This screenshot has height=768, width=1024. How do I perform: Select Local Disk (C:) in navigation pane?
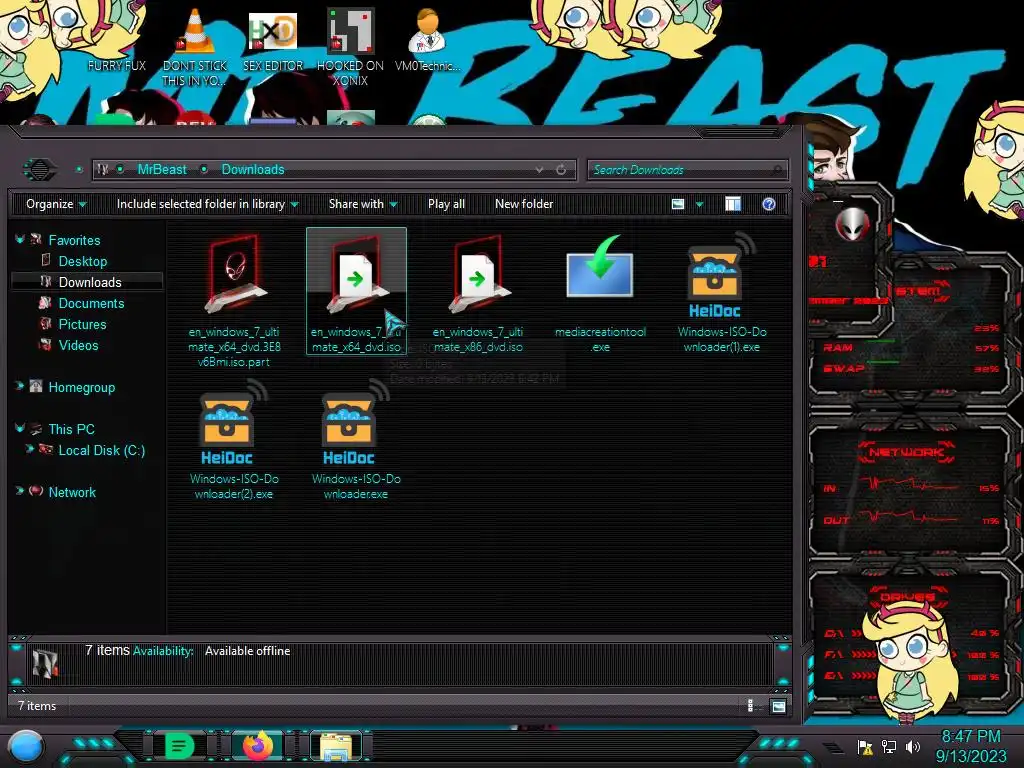click(102, 450)
